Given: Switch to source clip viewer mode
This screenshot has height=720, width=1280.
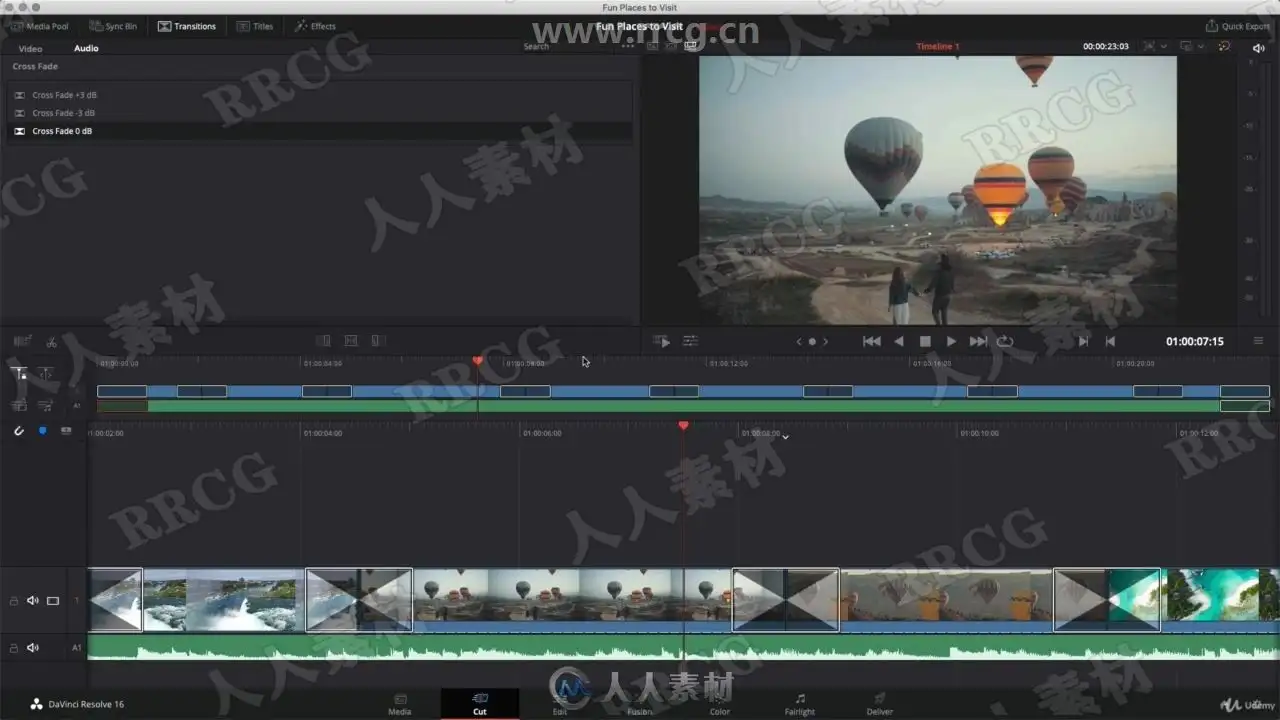Looking at the screenshot, I should 653,46.
